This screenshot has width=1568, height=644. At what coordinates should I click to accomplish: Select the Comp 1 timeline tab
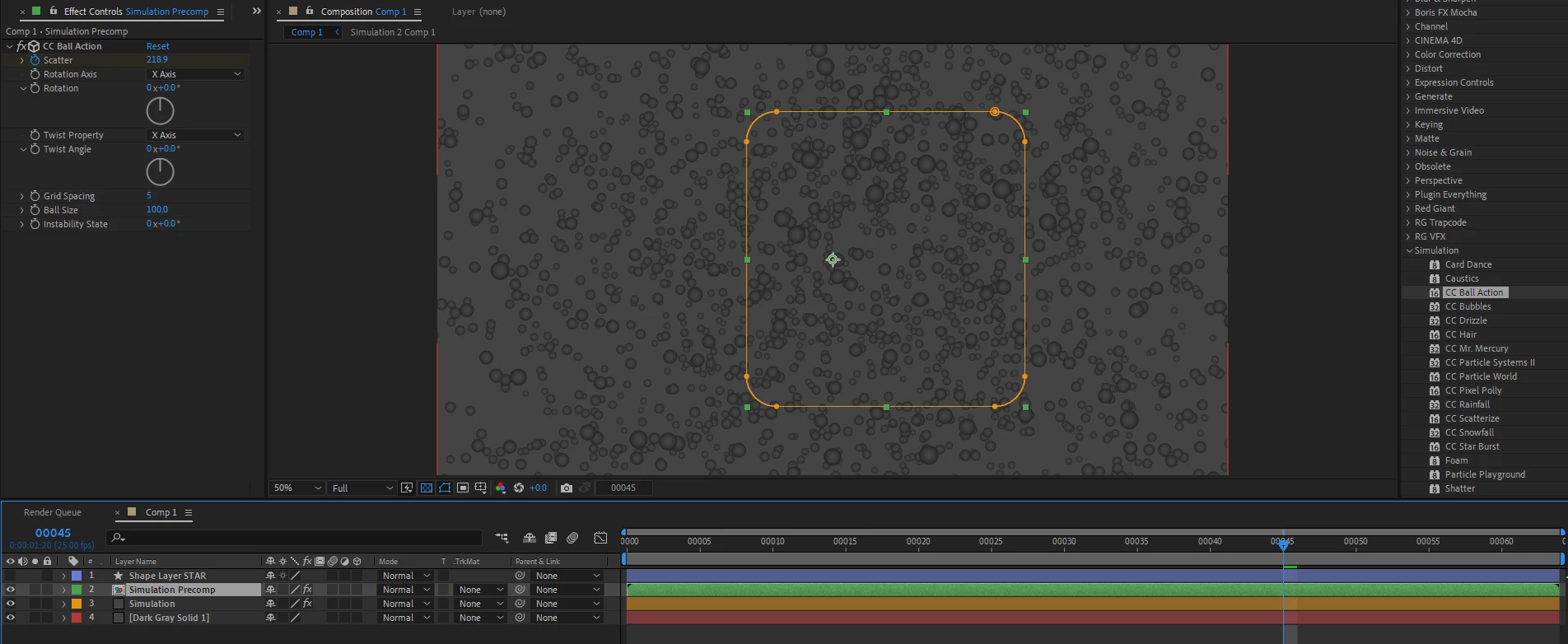pyautogui.click(x=161, y=512)
